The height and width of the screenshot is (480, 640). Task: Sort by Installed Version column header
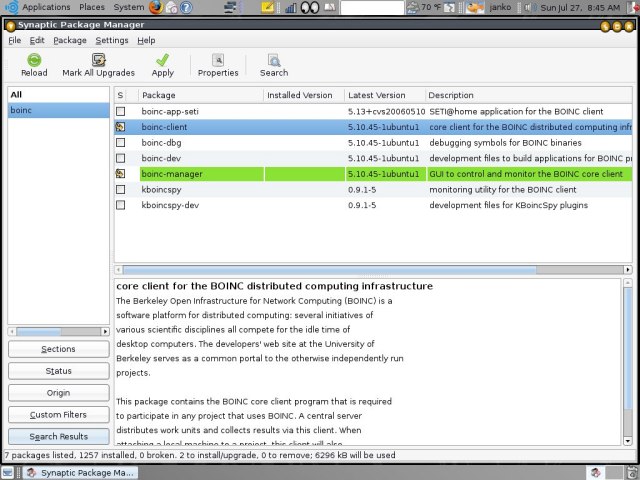(x=304, y=95)
